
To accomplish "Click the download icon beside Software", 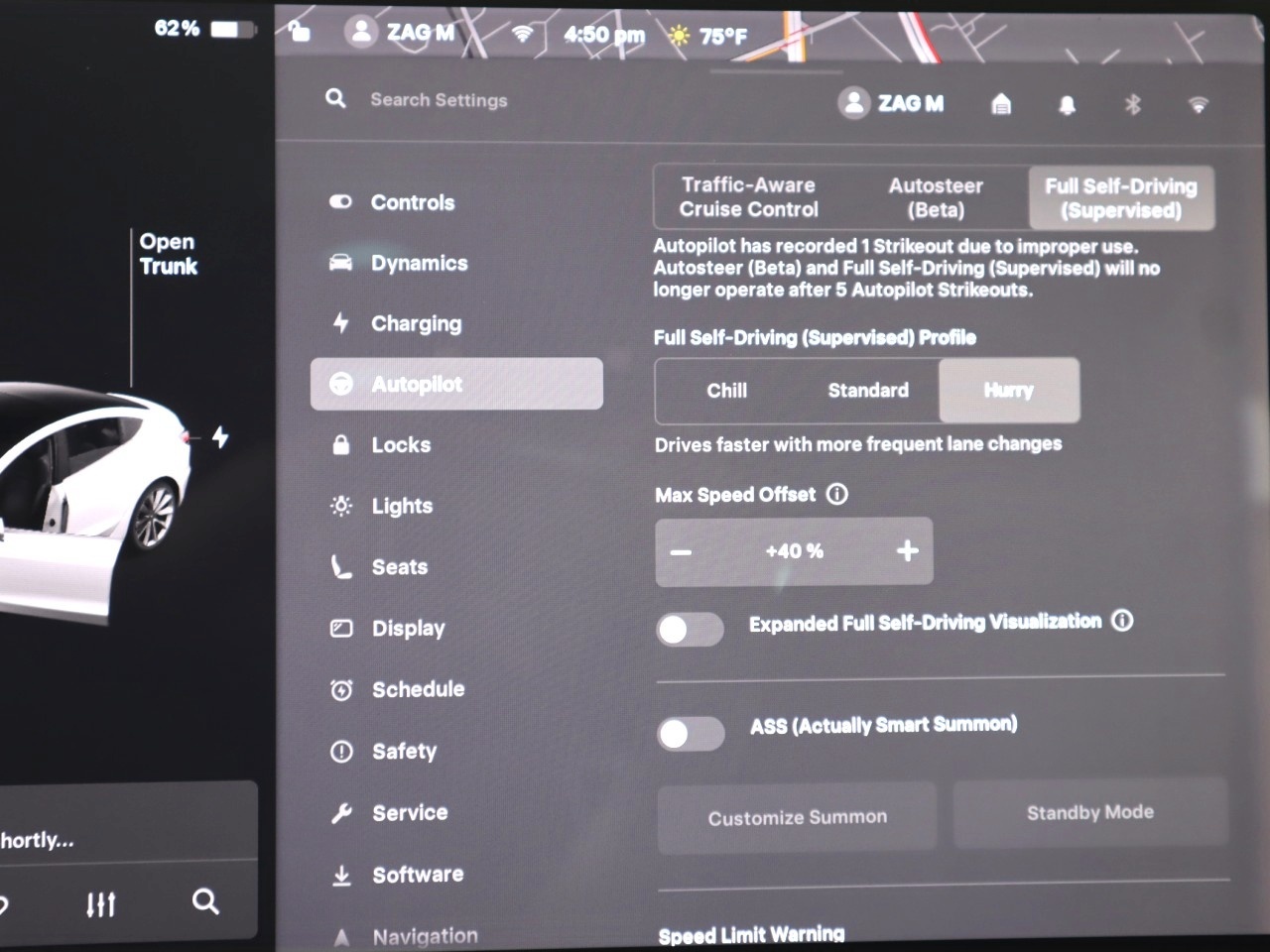I will tap(341, 875).
